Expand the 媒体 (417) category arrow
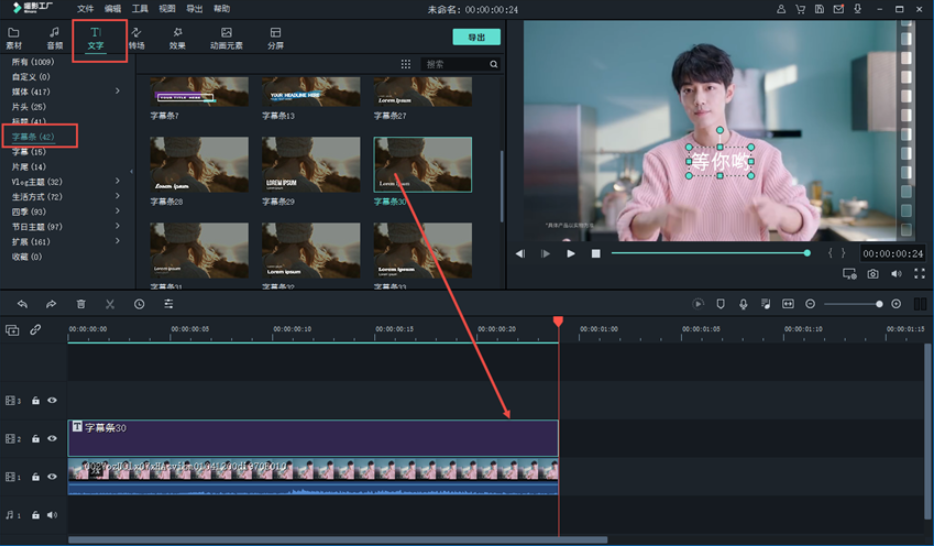The width and height of the screenshot is (934, 552). (x=117, y=91)
